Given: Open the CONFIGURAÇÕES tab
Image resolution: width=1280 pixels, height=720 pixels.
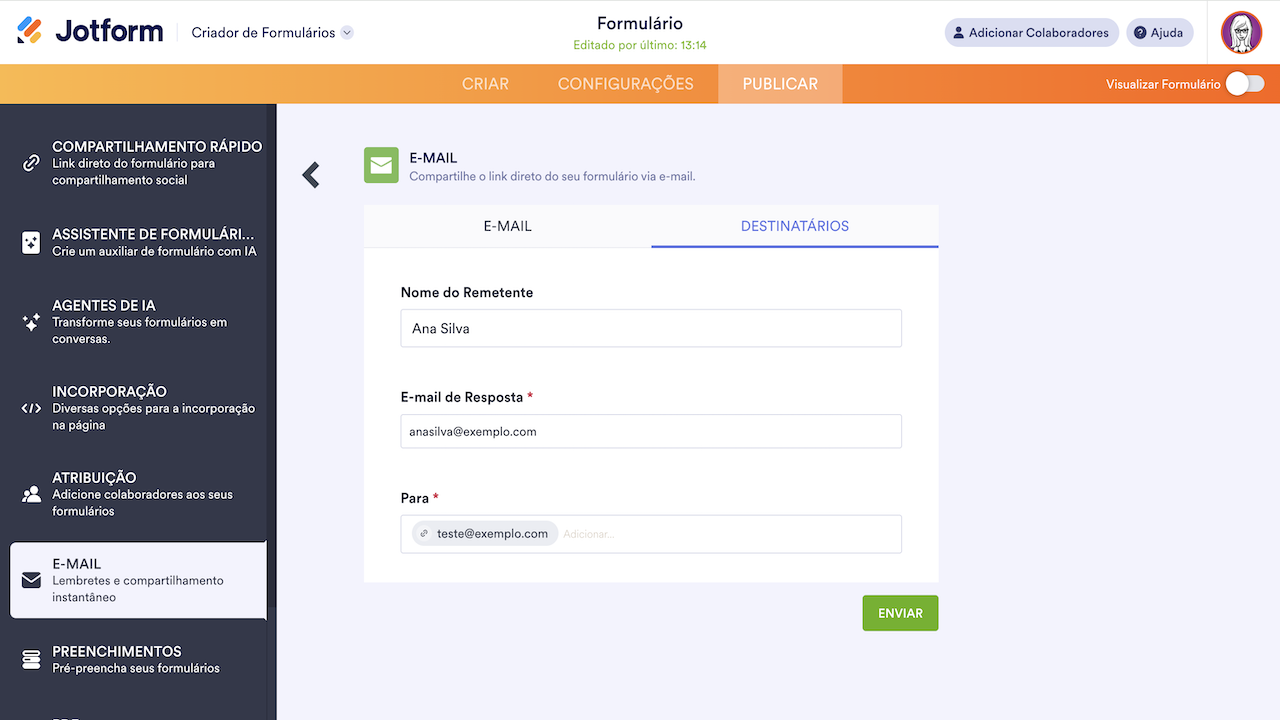Looking at the screenshot, I should pos(625,84).
